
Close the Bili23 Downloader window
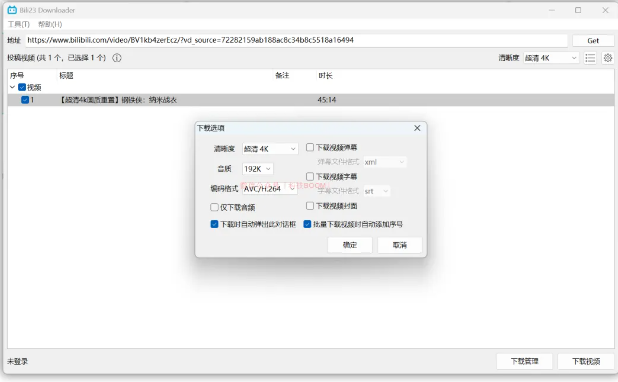point(605,10)
